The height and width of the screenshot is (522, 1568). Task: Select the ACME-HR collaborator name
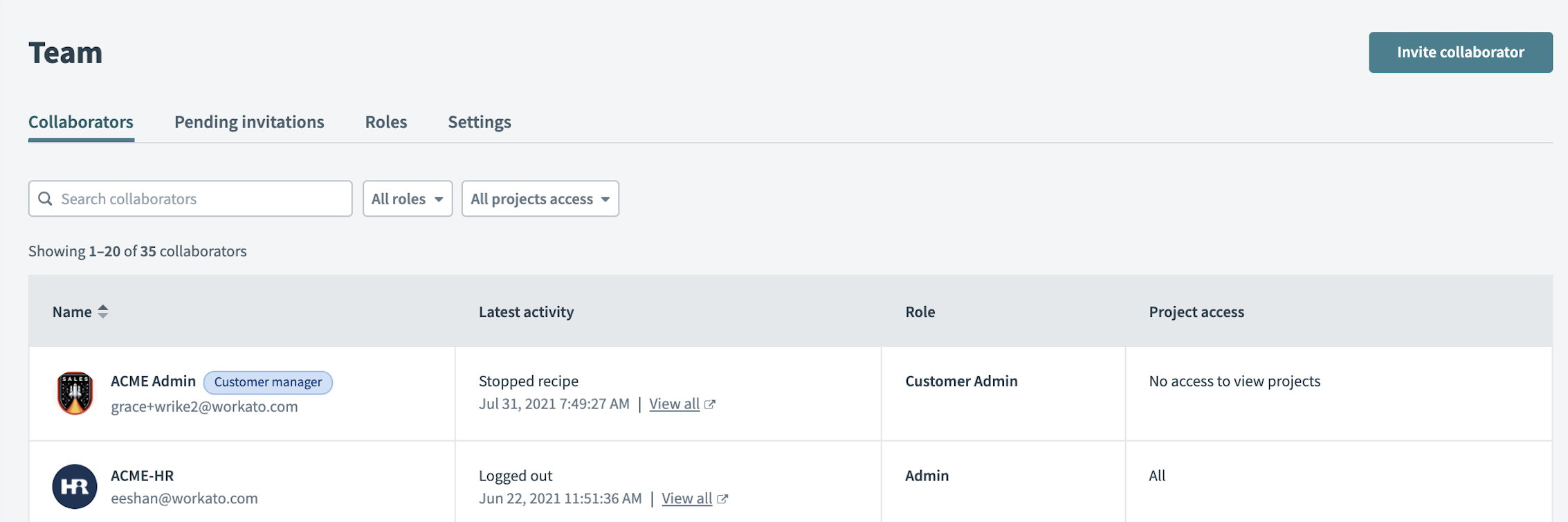[x=143, y=476]
